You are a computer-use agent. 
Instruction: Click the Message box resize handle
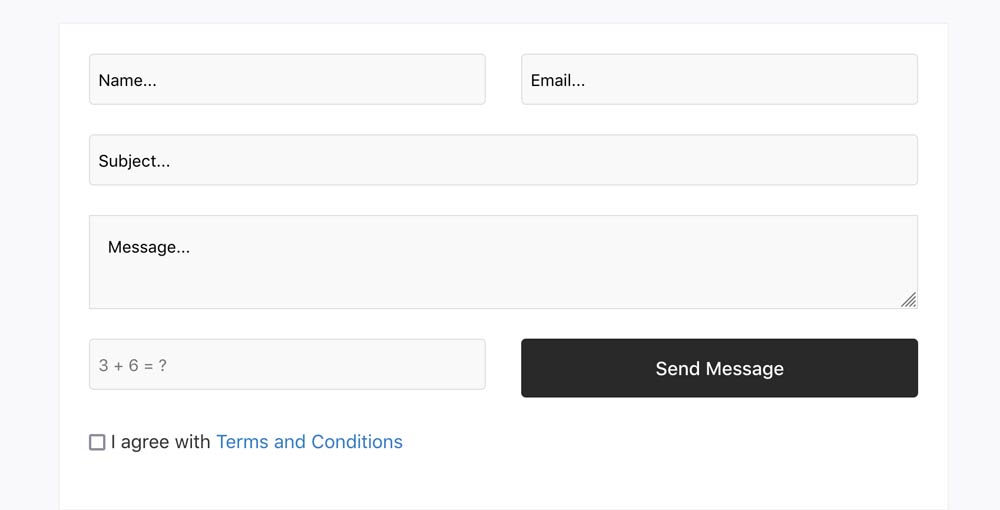click(x=908, y=299)
